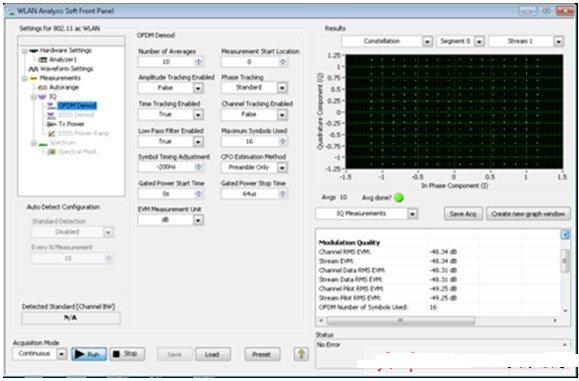579x381 pixels.
Task: Open the Amplitude Tracking Enabled dropdown
Action: (198, 88)
